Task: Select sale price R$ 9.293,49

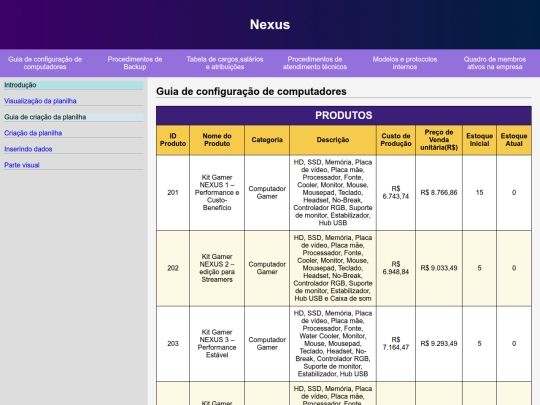Action: coord(439,343)
